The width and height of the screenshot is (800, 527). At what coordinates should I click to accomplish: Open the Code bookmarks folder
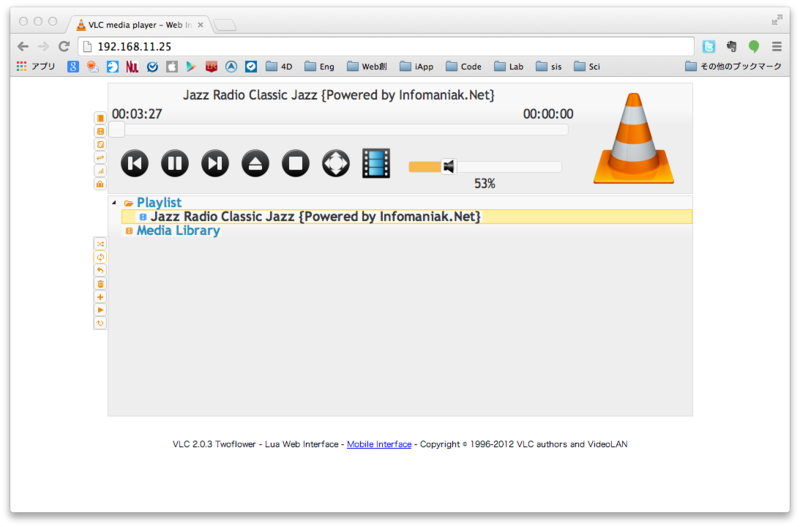(x=463, y=66)
